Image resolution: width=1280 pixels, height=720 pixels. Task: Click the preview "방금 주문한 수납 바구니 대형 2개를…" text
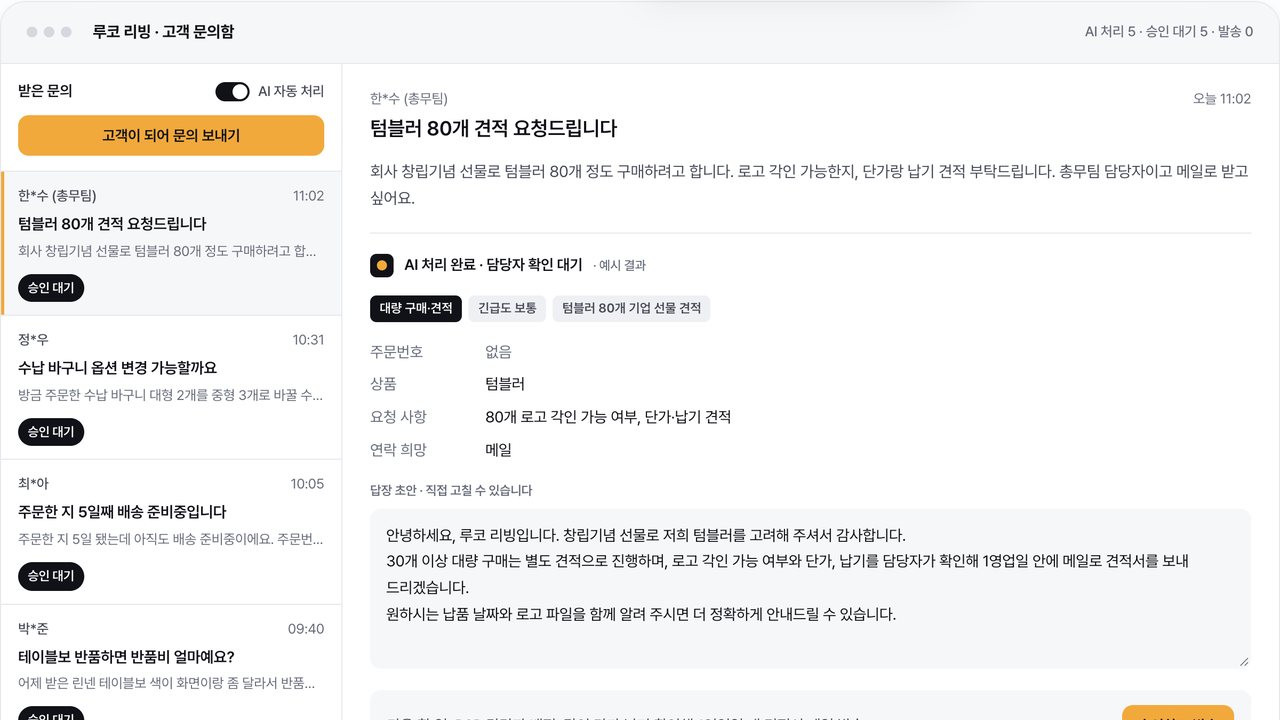click(170, 395)
